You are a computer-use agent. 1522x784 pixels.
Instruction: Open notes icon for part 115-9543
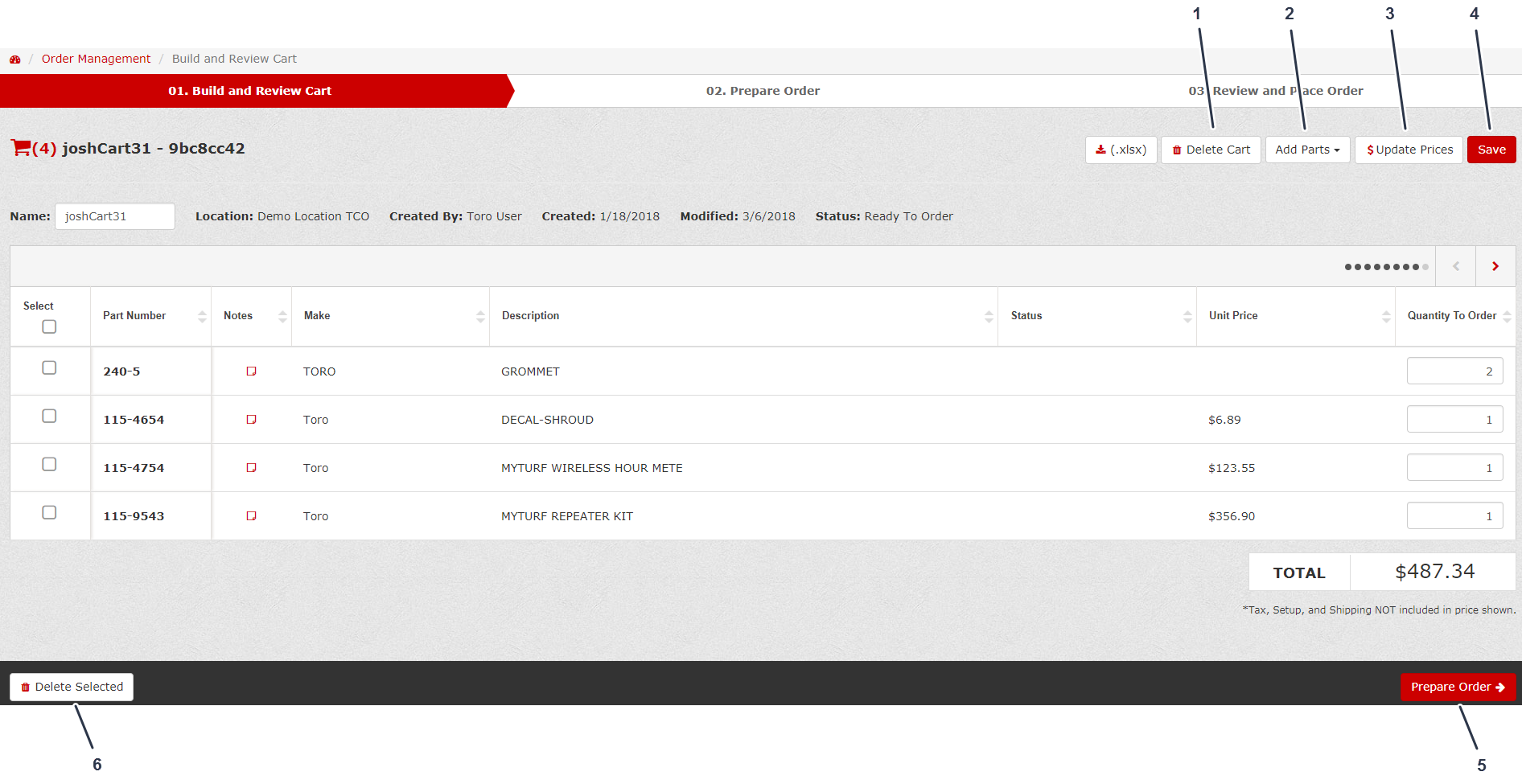[251, 516]
